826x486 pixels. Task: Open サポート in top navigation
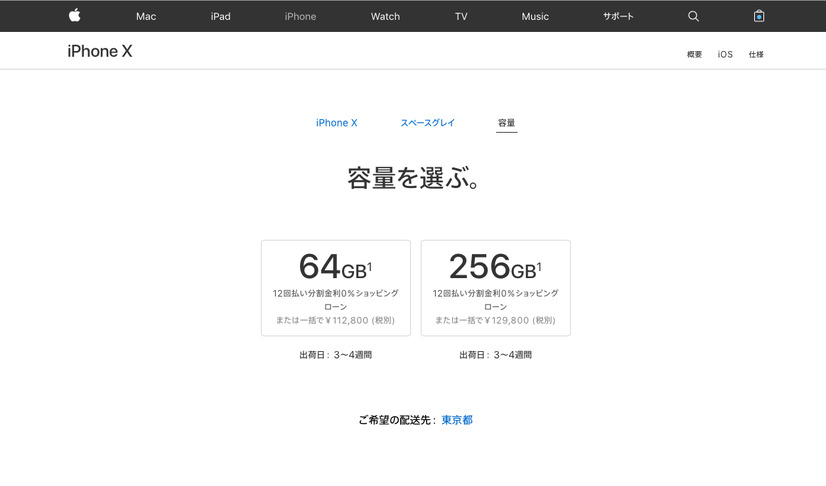point(618,16)
